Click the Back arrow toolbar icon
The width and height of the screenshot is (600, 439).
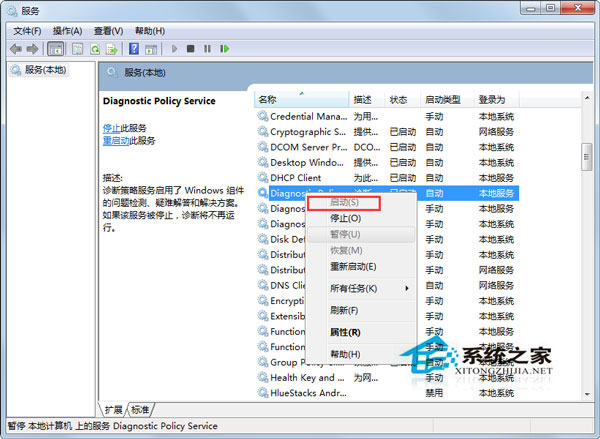click(x=16, y=48)
